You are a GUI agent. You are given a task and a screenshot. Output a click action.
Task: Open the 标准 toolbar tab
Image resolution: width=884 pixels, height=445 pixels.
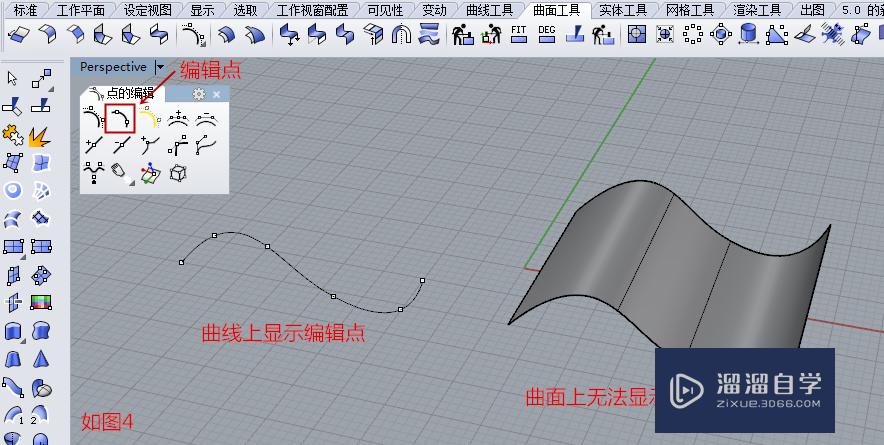point(26,10)
